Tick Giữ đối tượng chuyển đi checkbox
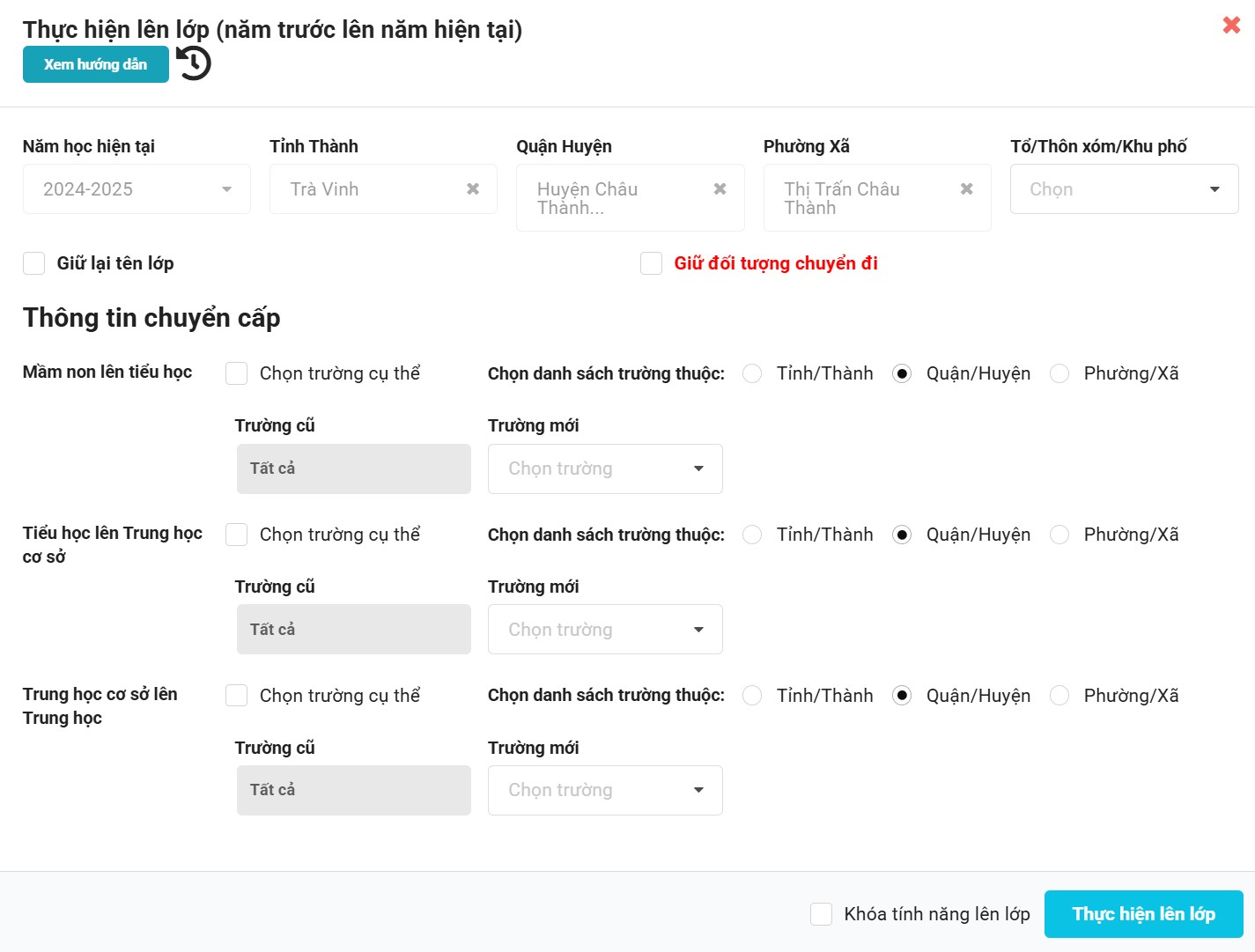This screenshot has height=952, width=1255. click(x=652, y=263)
